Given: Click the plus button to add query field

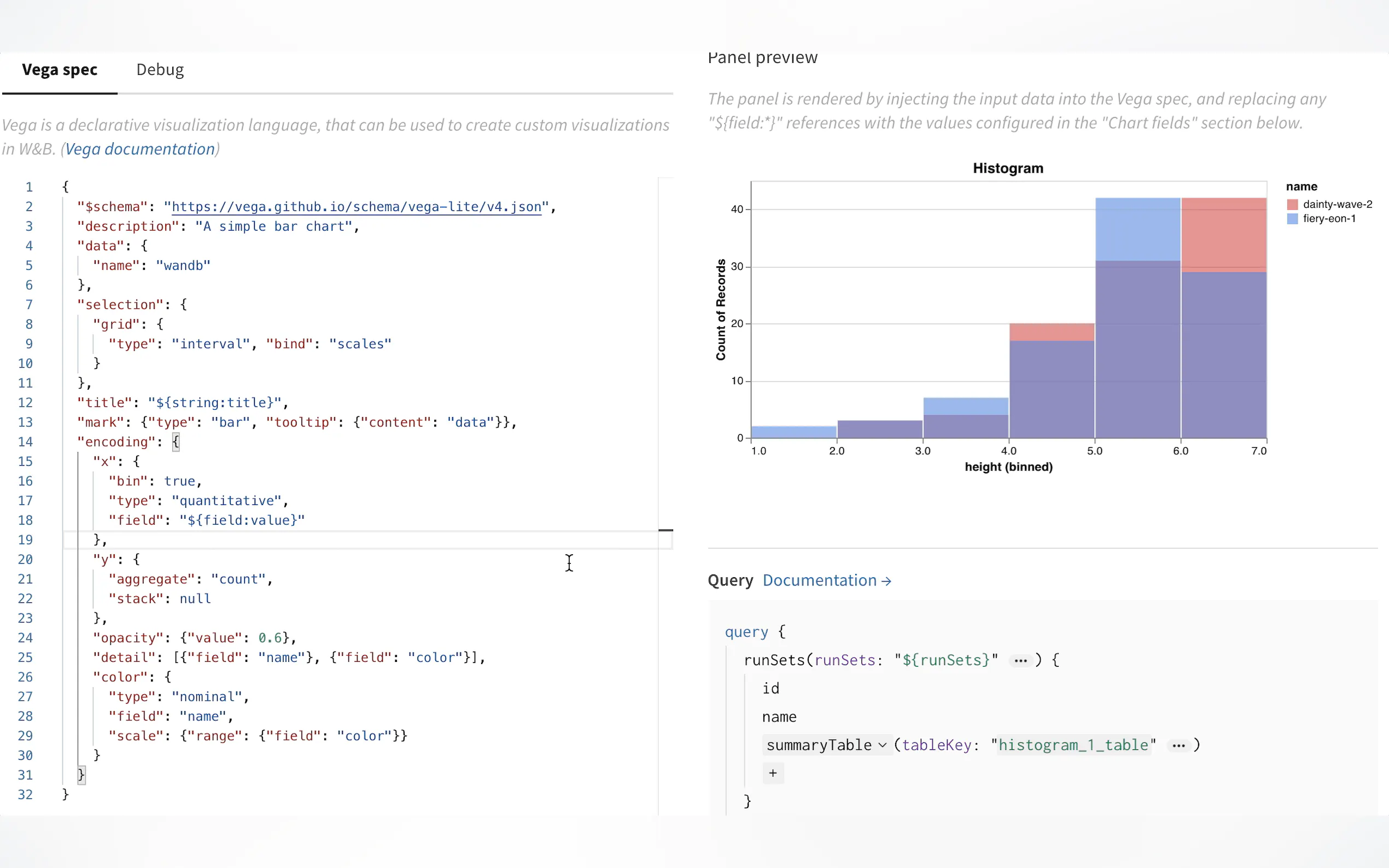Looking at the screenshot, I should [773, 773].
